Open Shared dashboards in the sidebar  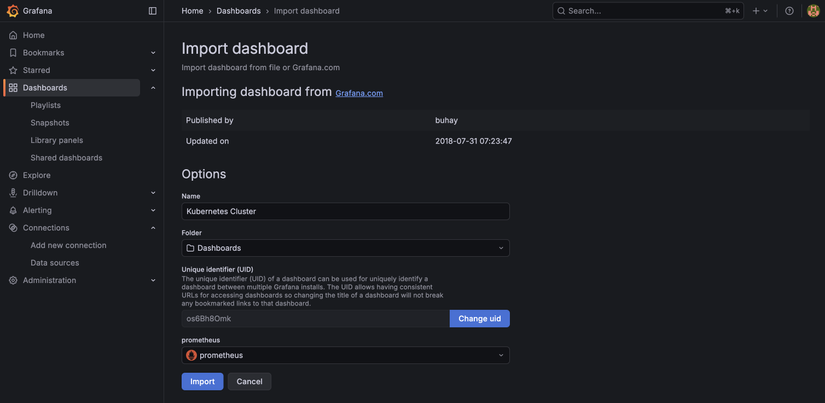tap(66, 158)
